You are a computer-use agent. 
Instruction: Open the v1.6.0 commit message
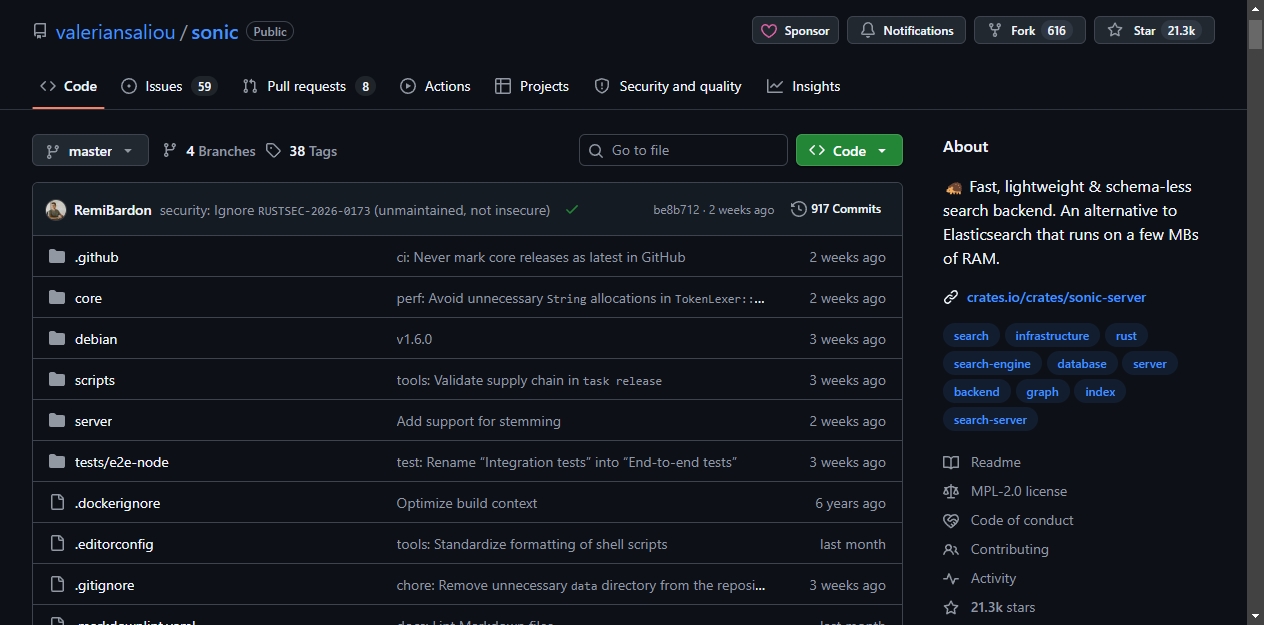point(414,339)
